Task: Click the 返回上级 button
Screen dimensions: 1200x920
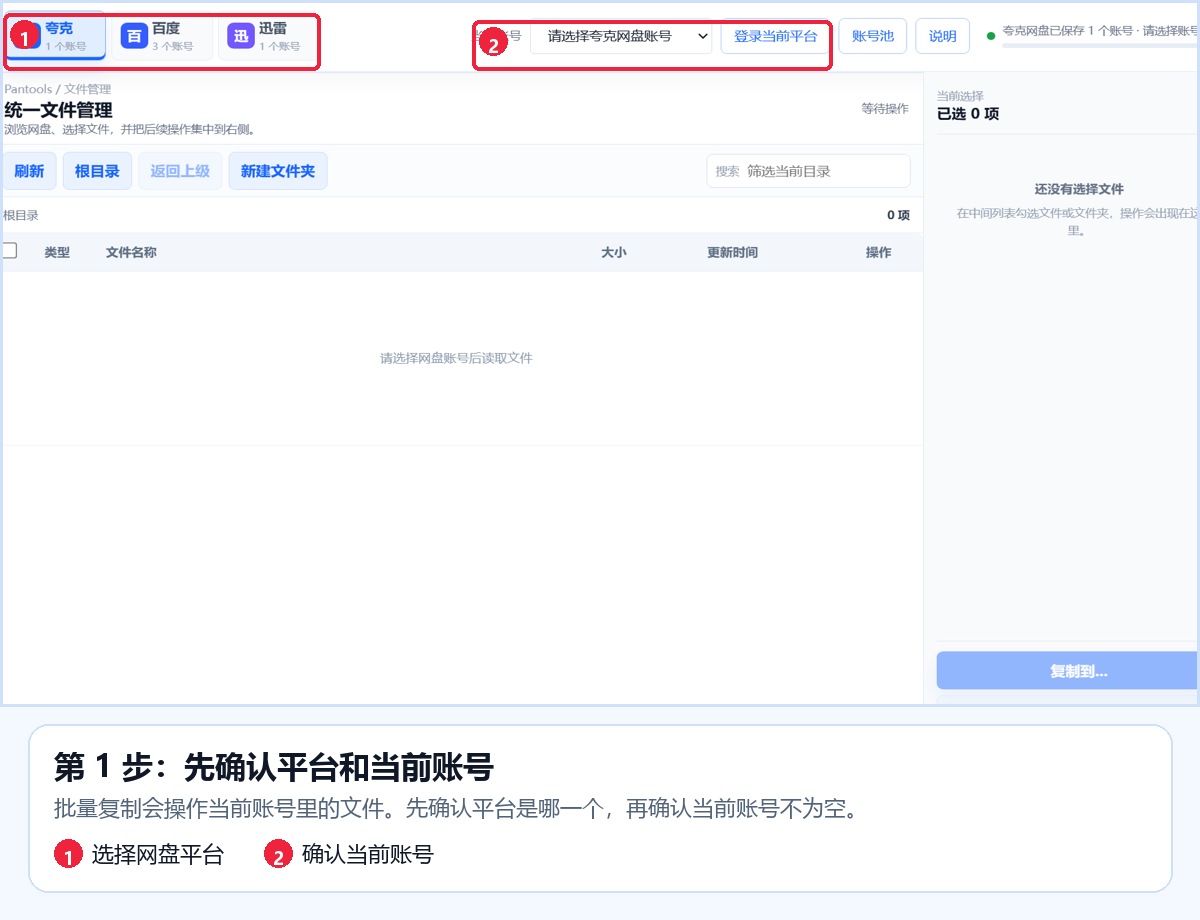Action: click(180, 171)
